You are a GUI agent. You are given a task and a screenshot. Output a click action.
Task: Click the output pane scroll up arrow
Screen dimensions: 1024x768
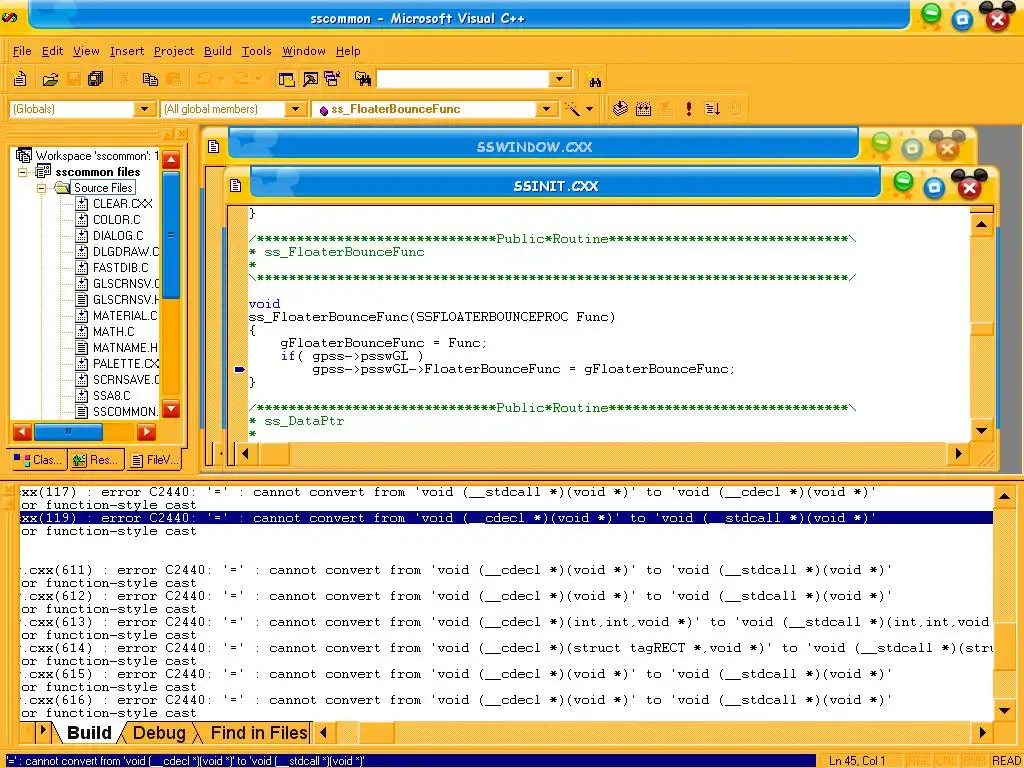[1004, 497]
